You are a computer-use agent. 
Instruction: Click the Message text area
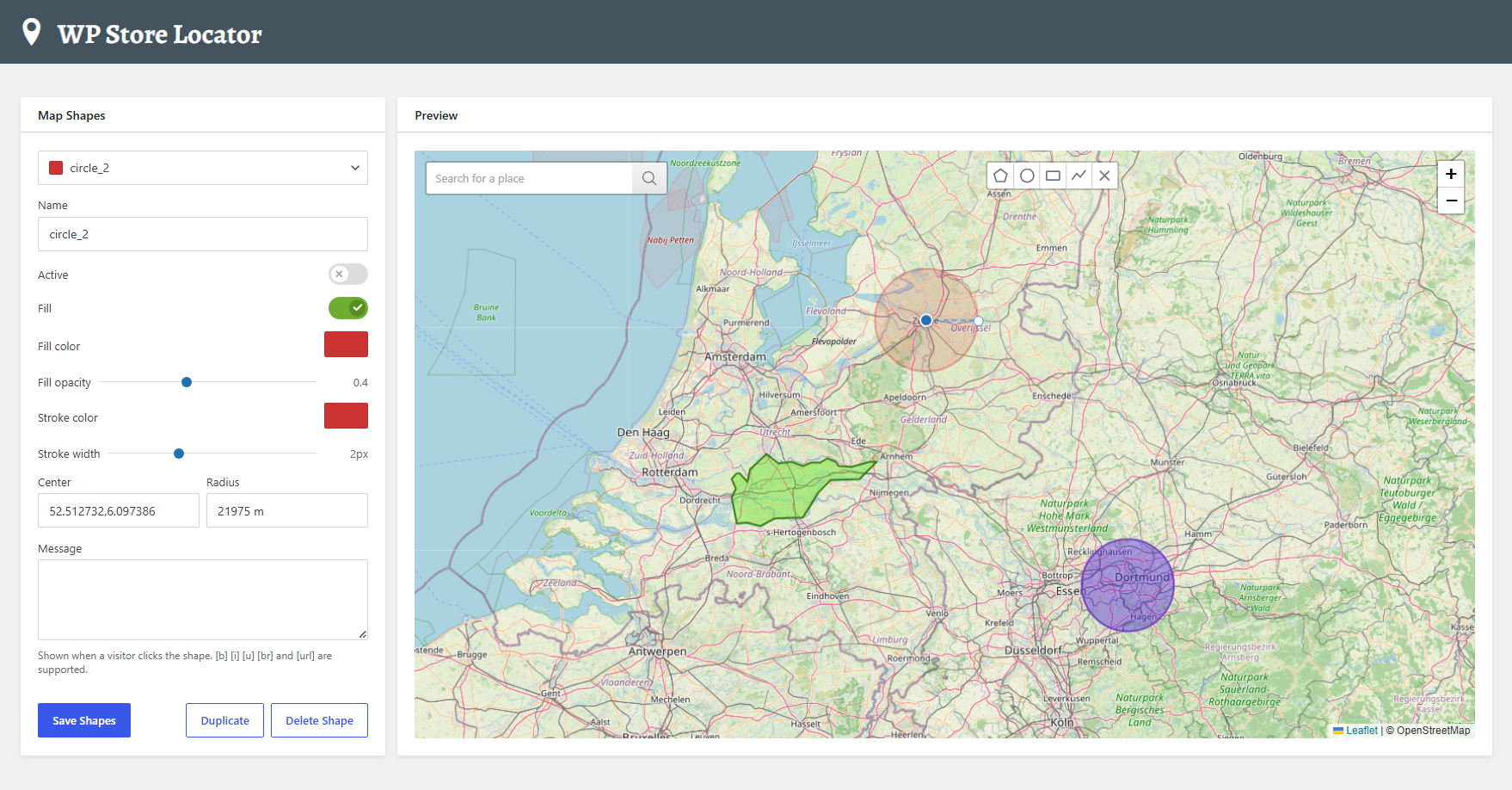click(203, 600)
